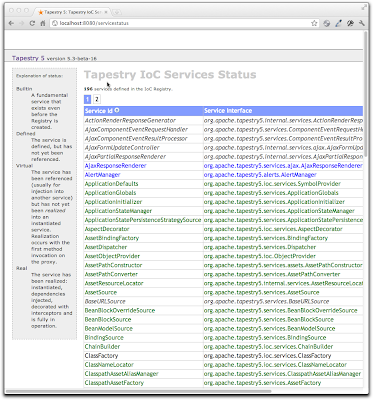Reload the servicestatus page

[x=32, y=23]
